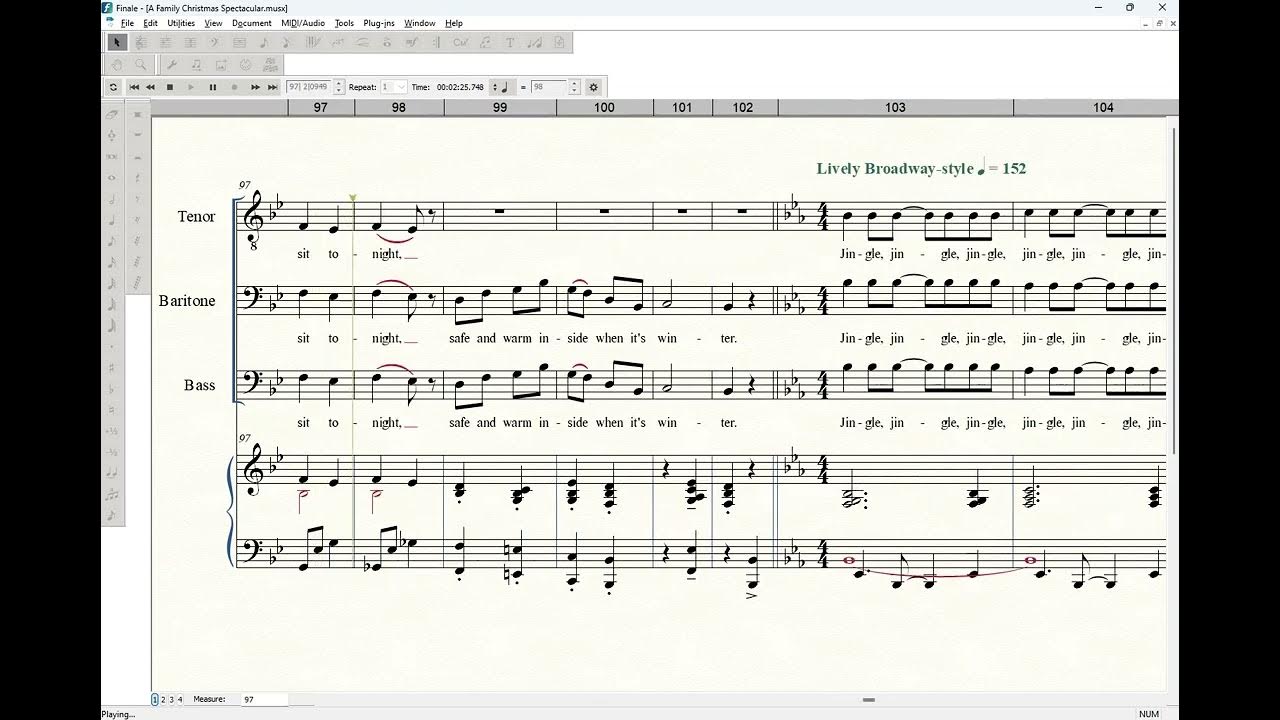Image resolution: width=1280 pixels, height=720 pixels.
Task: Switch to layer 2
Action: click(x=163, y=699)
